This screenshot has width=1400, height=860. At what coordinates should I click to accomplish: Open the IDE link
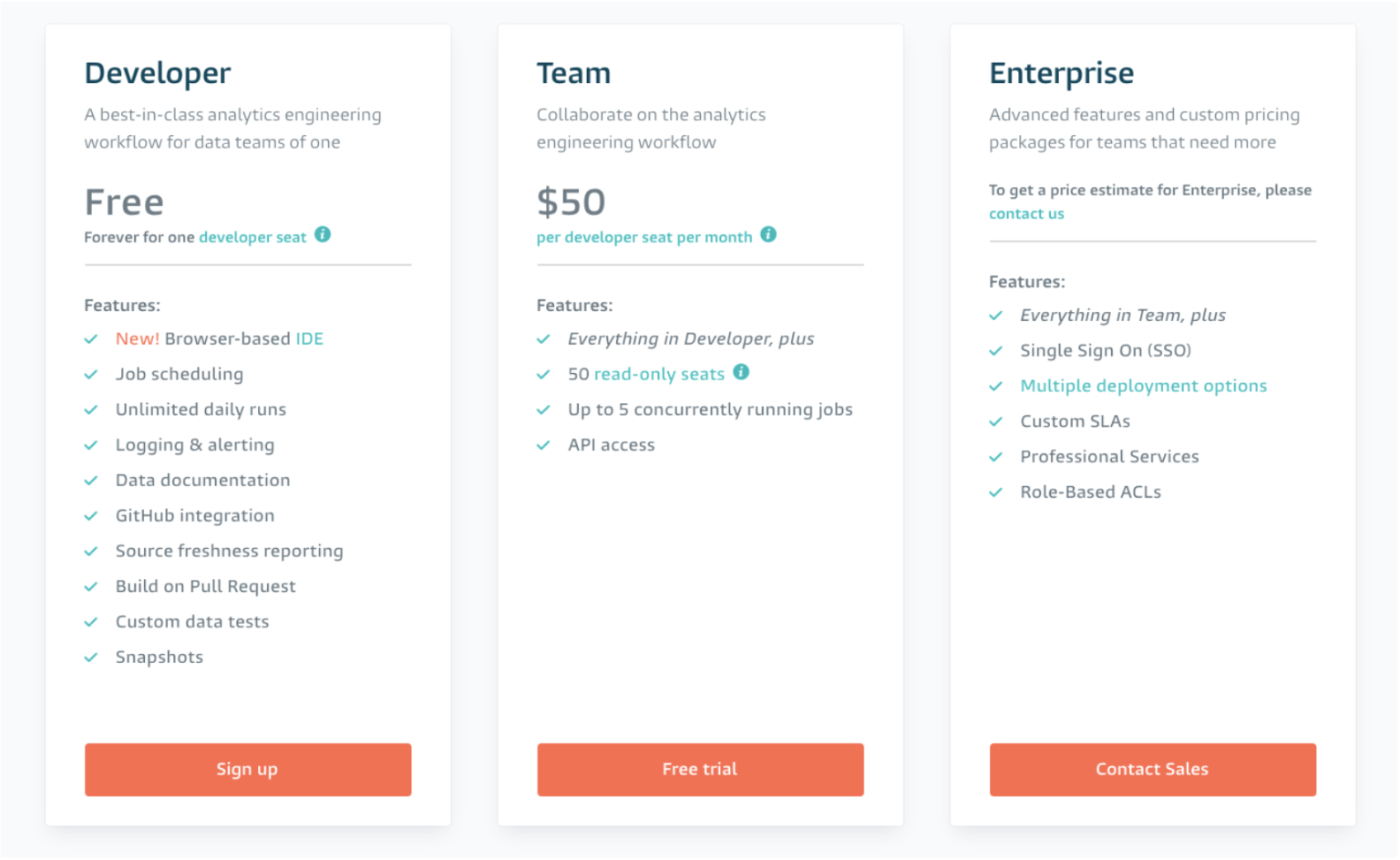pyautogui.click(x=309, y=338)
